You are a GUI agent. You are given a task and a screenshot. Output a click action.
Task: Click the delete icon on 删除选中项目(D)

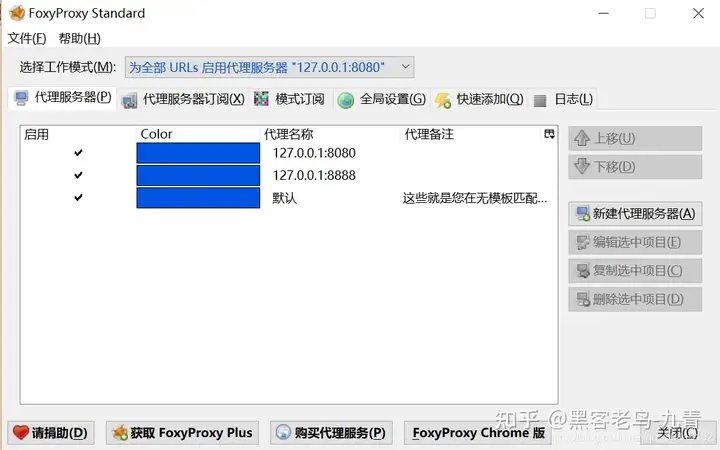583,299
